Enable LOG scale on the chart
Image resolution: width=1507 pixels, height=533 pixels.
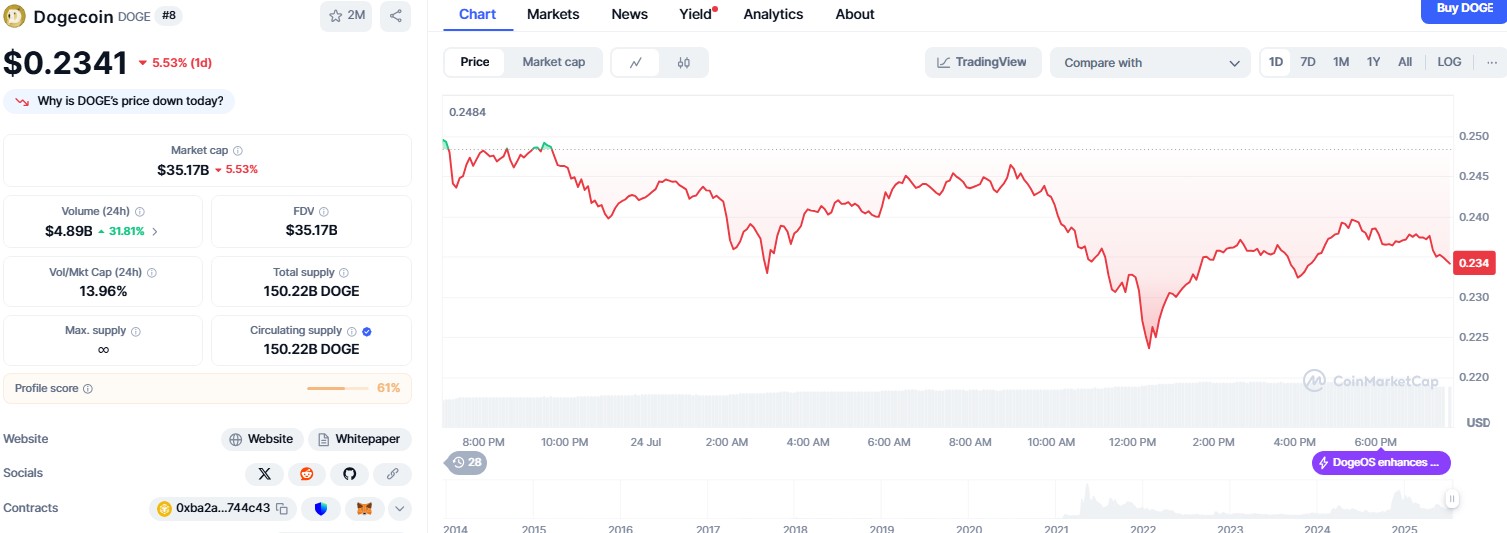coord(1449,62)
